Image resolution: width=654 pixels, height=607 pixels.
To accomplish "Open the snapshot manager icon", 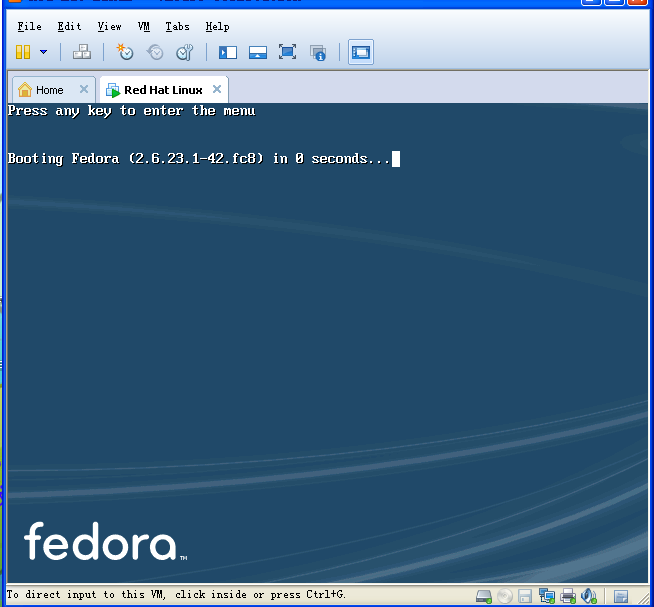I will point(184,52).
